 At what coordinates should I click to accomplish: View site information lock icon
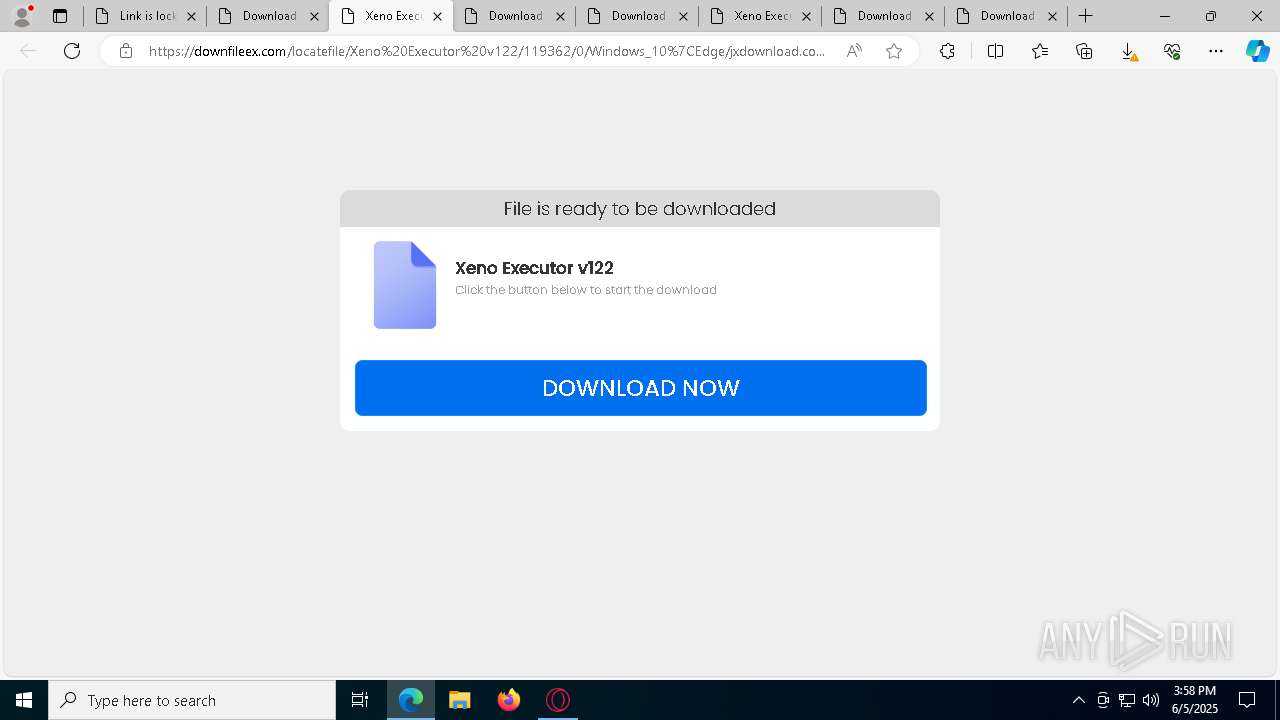[126, 51]
